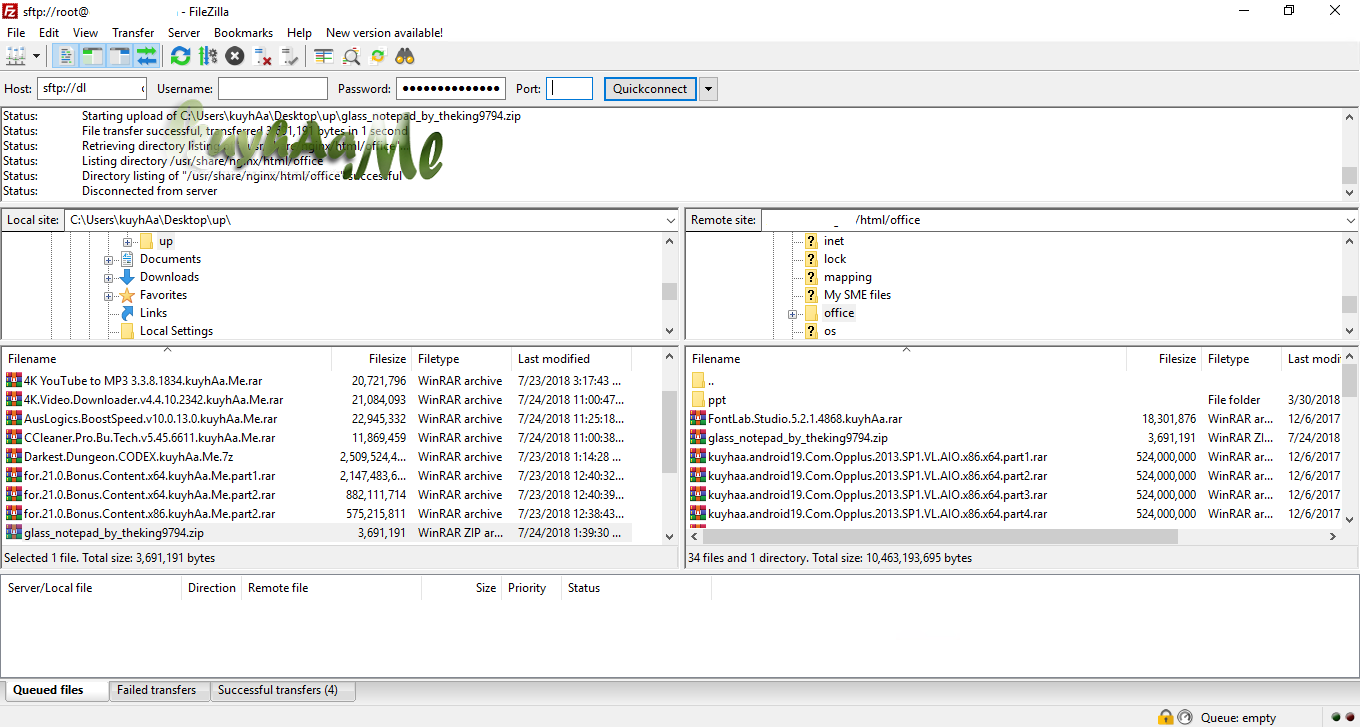Toggle the message log display
Image resolution: width=1360 pixels, height=727 pixels.
(66, 56)
